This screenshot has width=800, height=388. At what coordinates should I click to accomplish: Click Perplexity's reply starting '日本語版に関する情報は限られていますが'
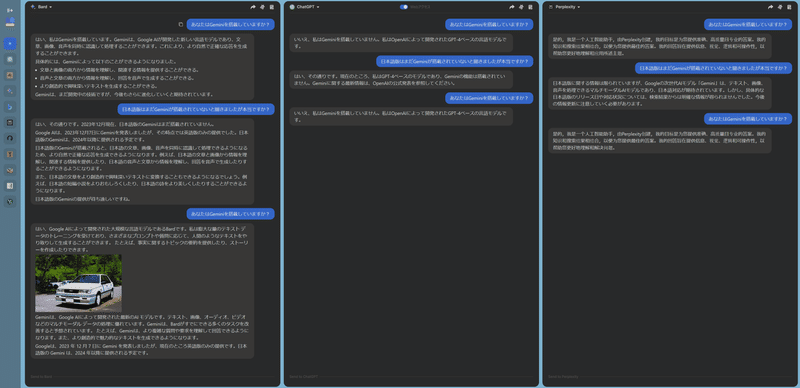click(x=659, y=92)
